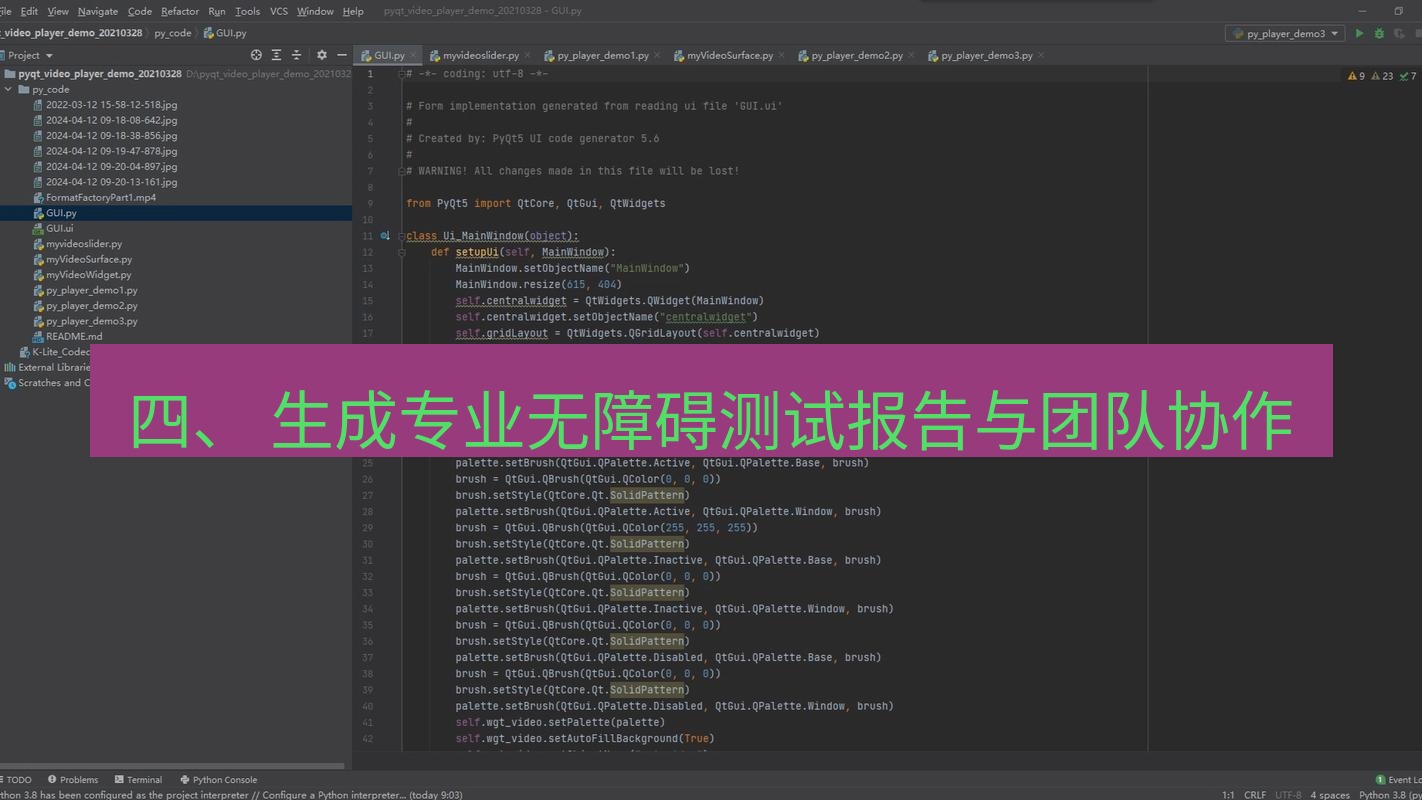Toggle the Problems tool window
This screenshot has height=800, width=1422.
click(77, 779)
